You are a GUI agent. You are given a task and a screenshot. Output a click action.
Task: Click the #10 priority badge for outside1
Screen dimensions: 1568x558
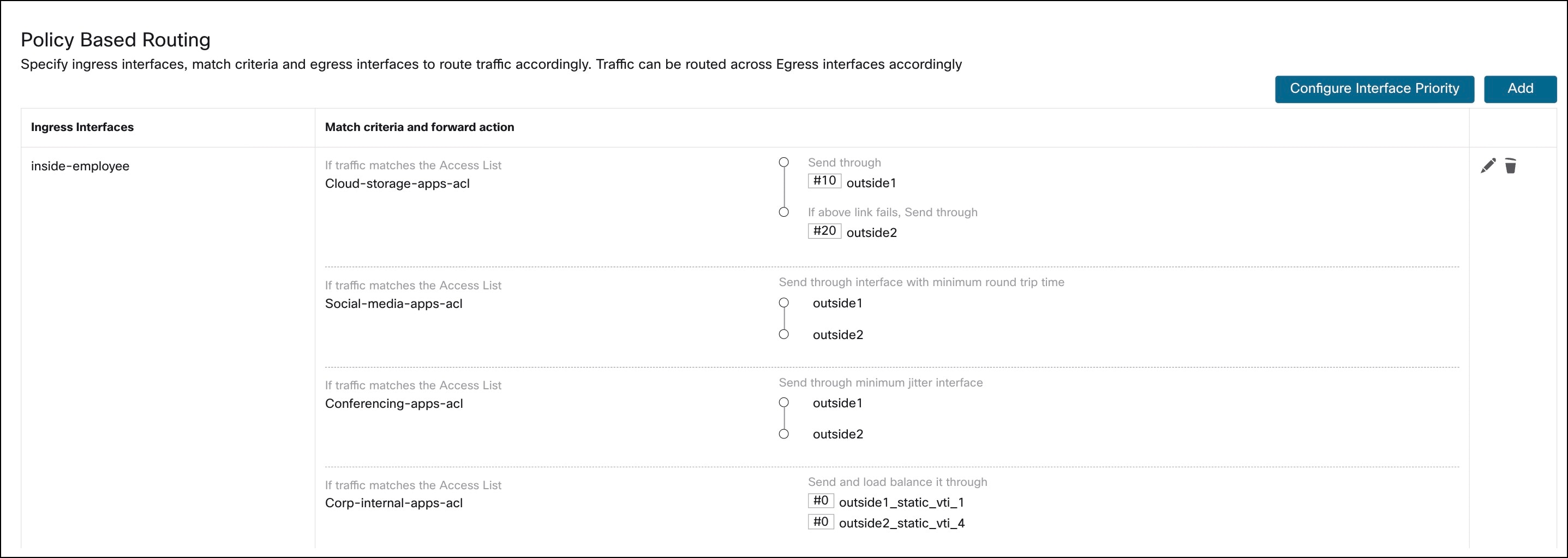click(824, 180)
